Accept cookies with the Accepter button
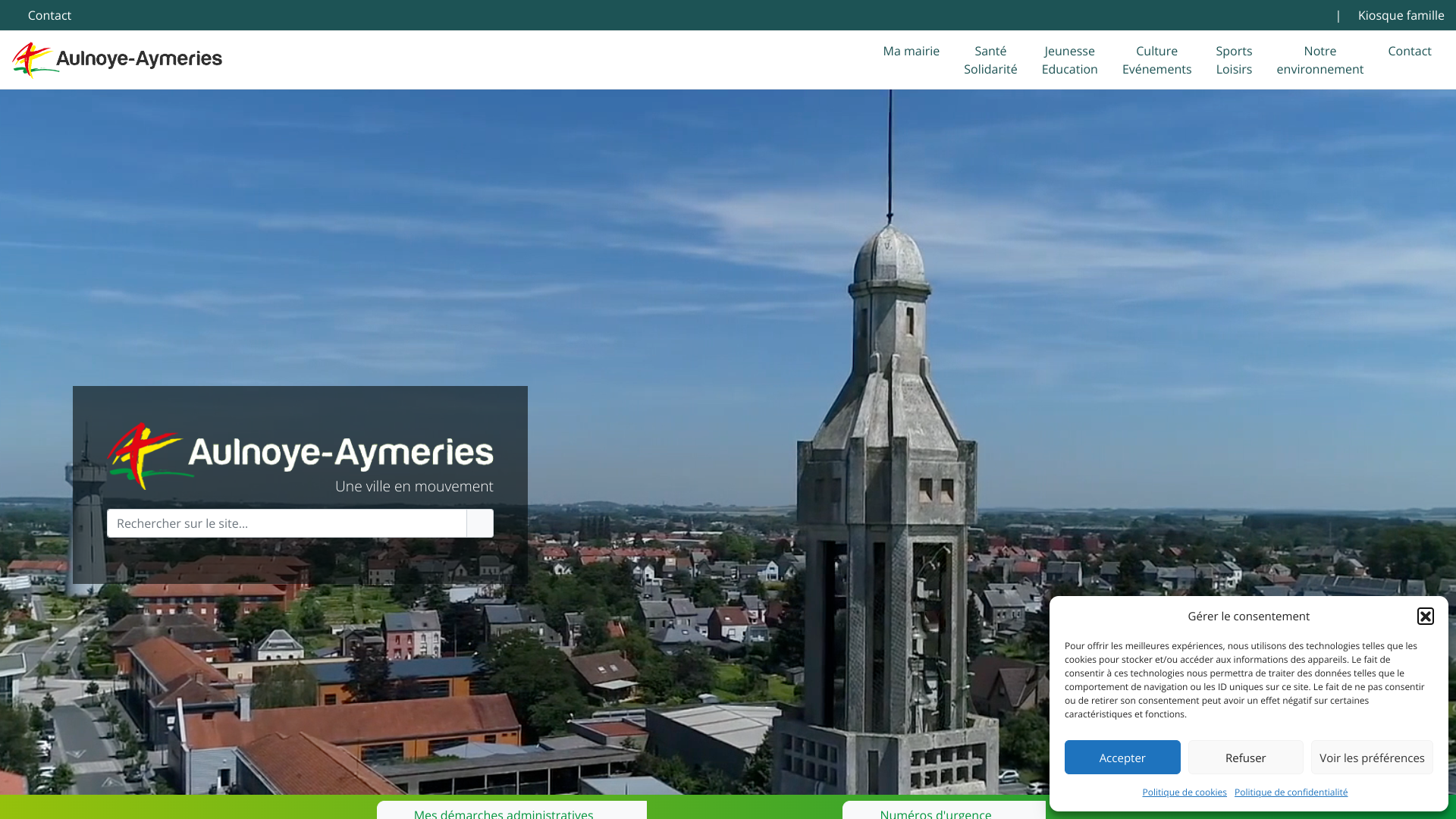The width and height of the screenshot is (1456, 819). [x=1122, y=758]
